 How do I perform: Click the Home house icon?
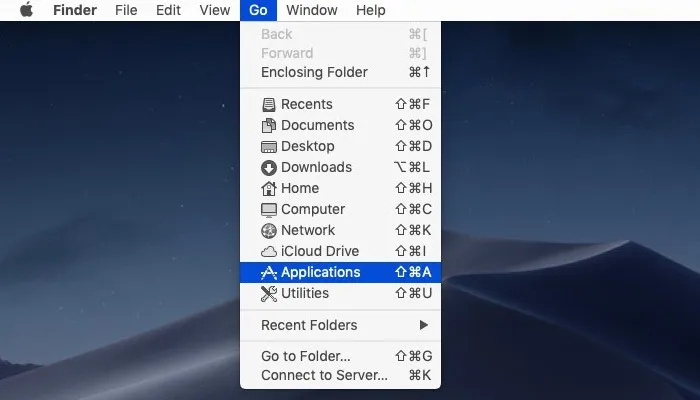[x=269, y=188]
